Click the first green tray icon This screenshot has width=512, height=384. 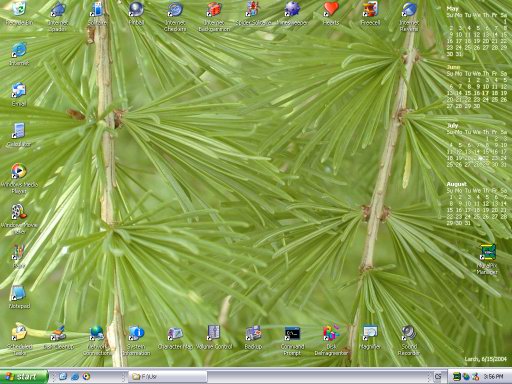tap(457, 377)
